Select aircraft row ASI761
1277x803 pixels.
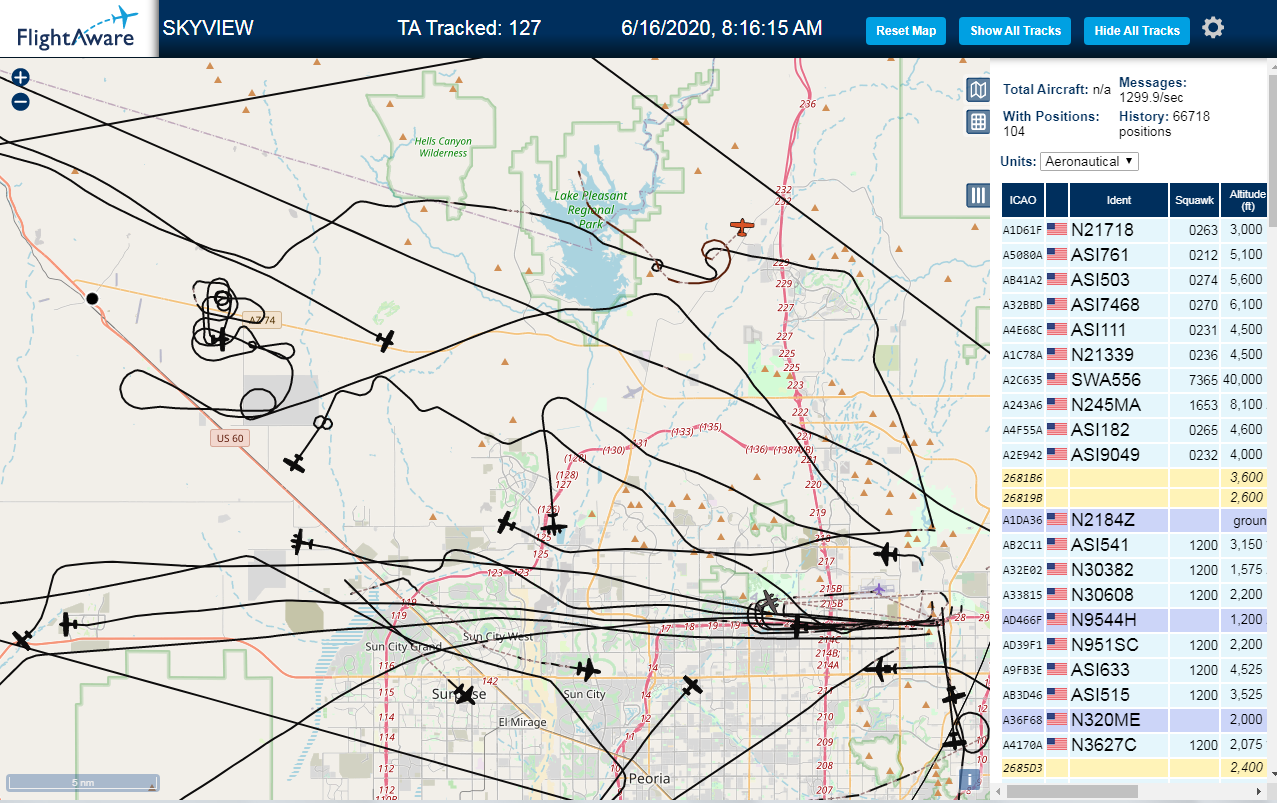(1135, 255)
